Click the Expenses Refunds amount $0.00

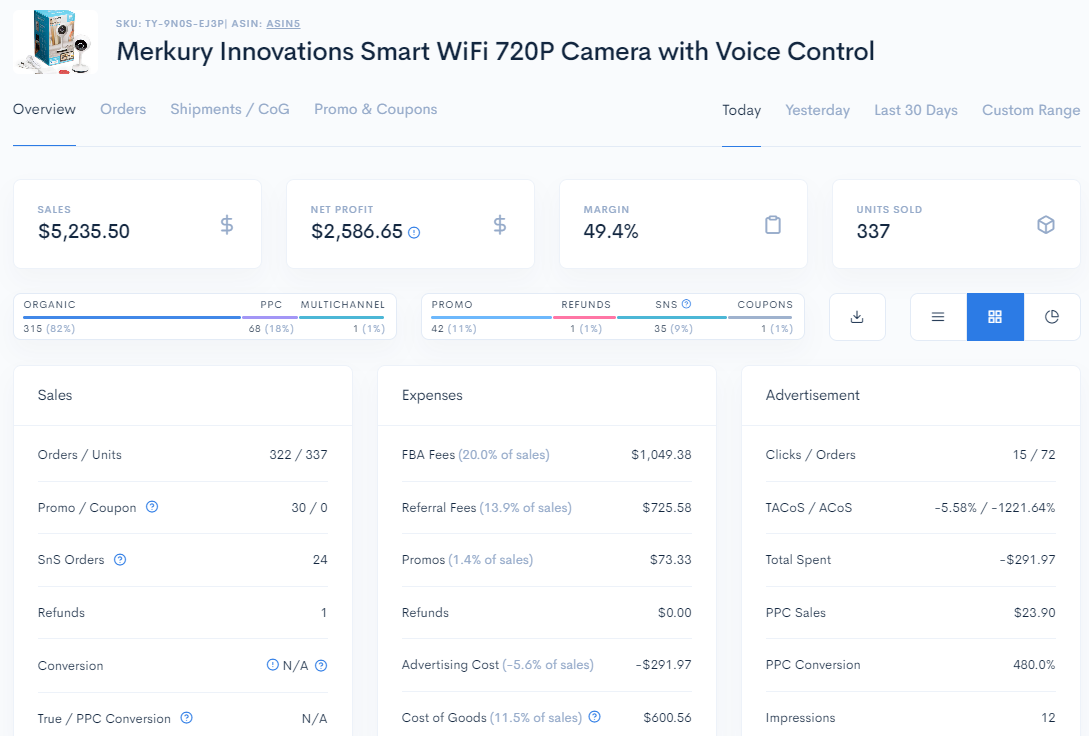pyautogui.click(x=675, y=612)
